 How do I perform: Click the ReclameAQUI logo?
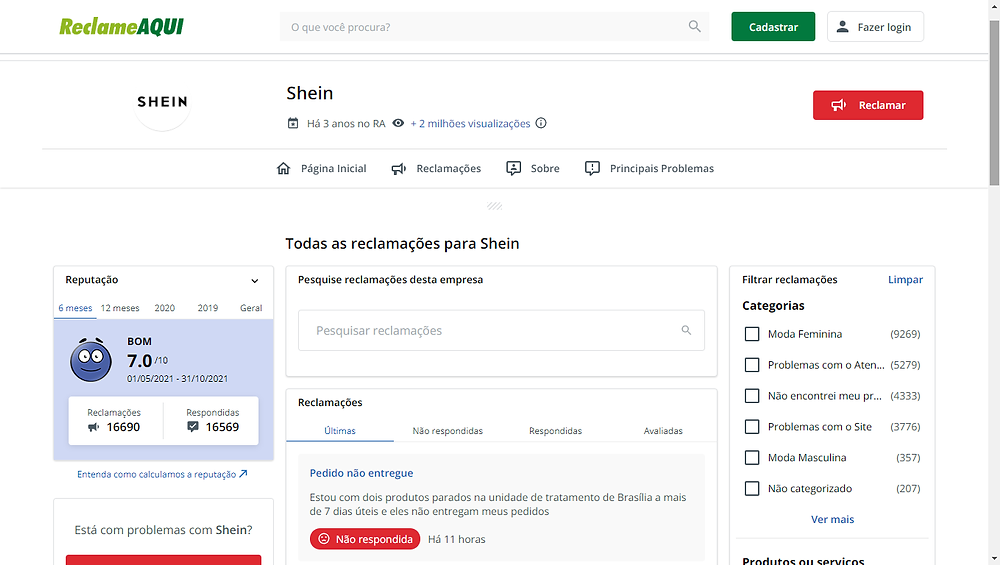click(x=121, y=27)
